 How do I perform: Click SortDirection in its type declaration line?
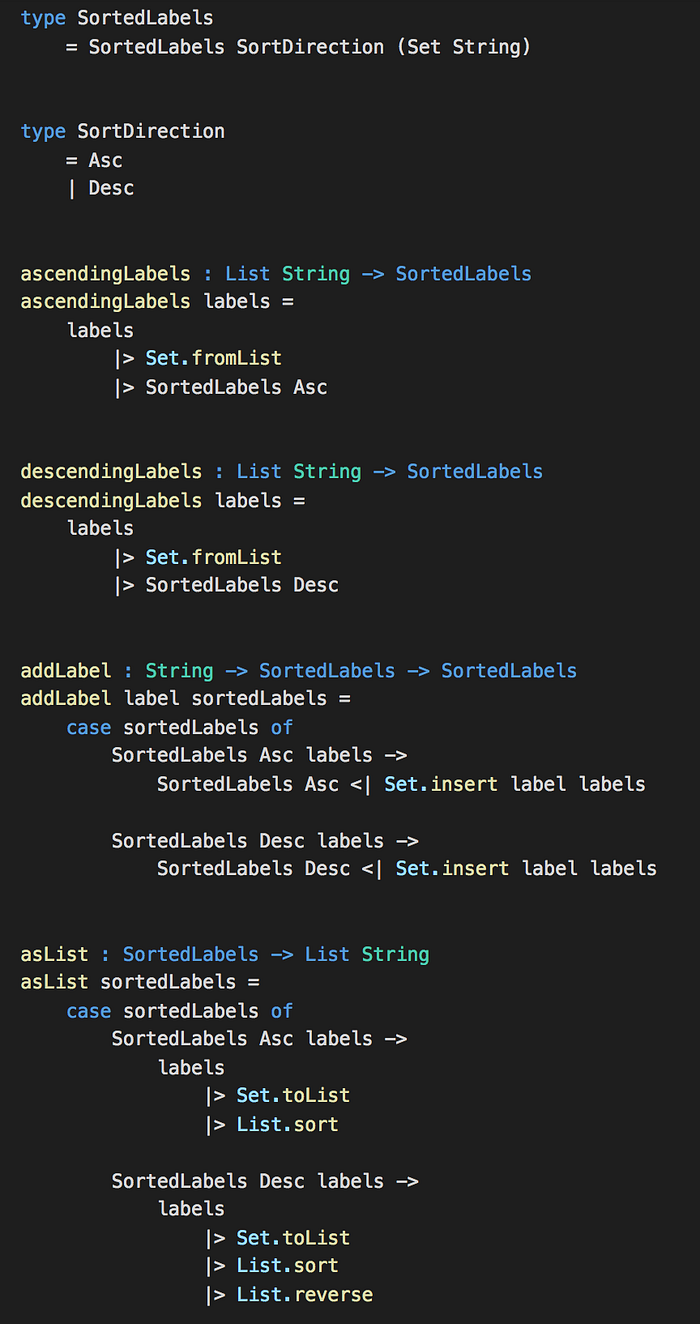[151, 131]
